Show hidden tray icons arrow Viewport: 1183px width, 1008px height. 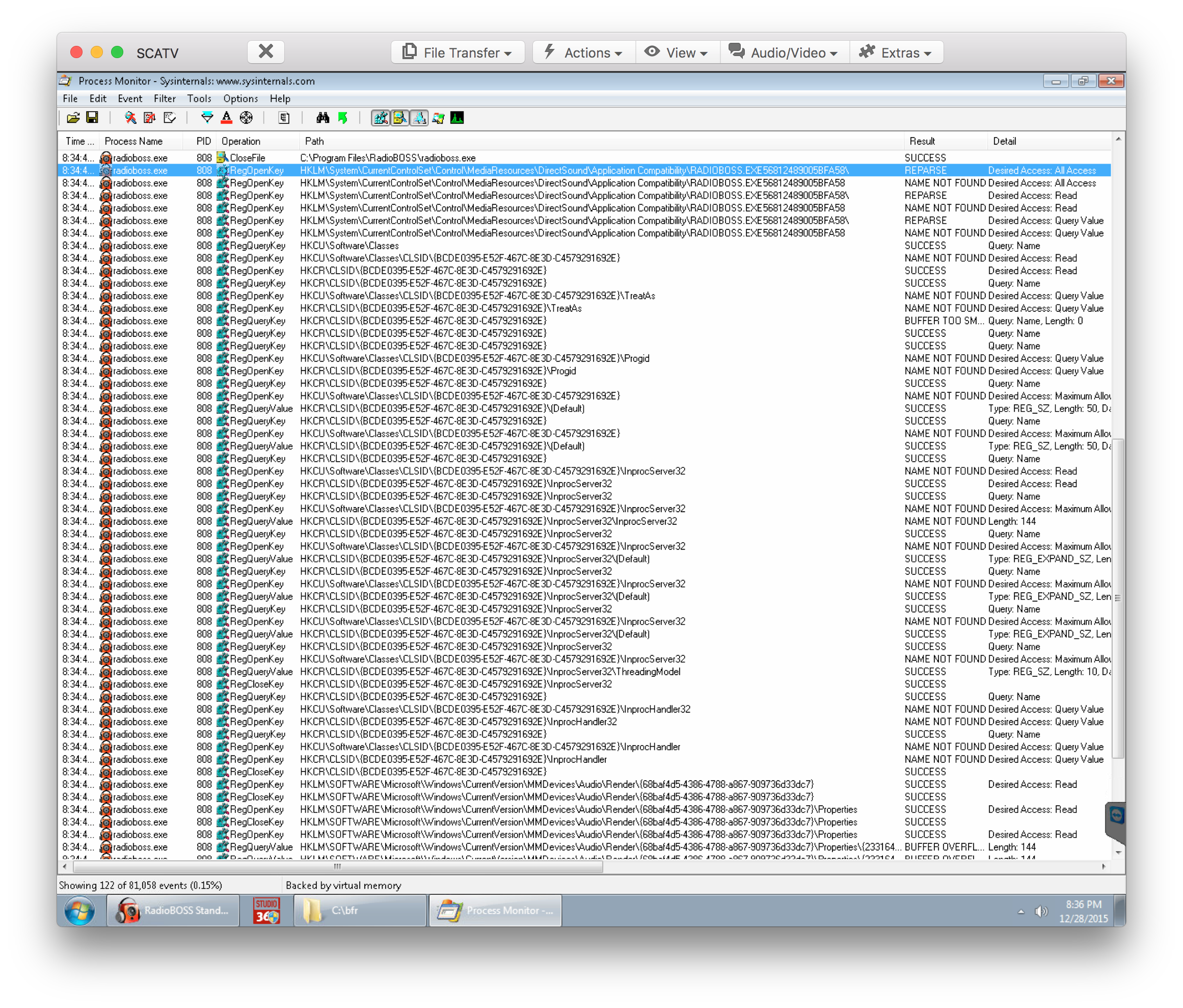click(x=1021, y=912)
